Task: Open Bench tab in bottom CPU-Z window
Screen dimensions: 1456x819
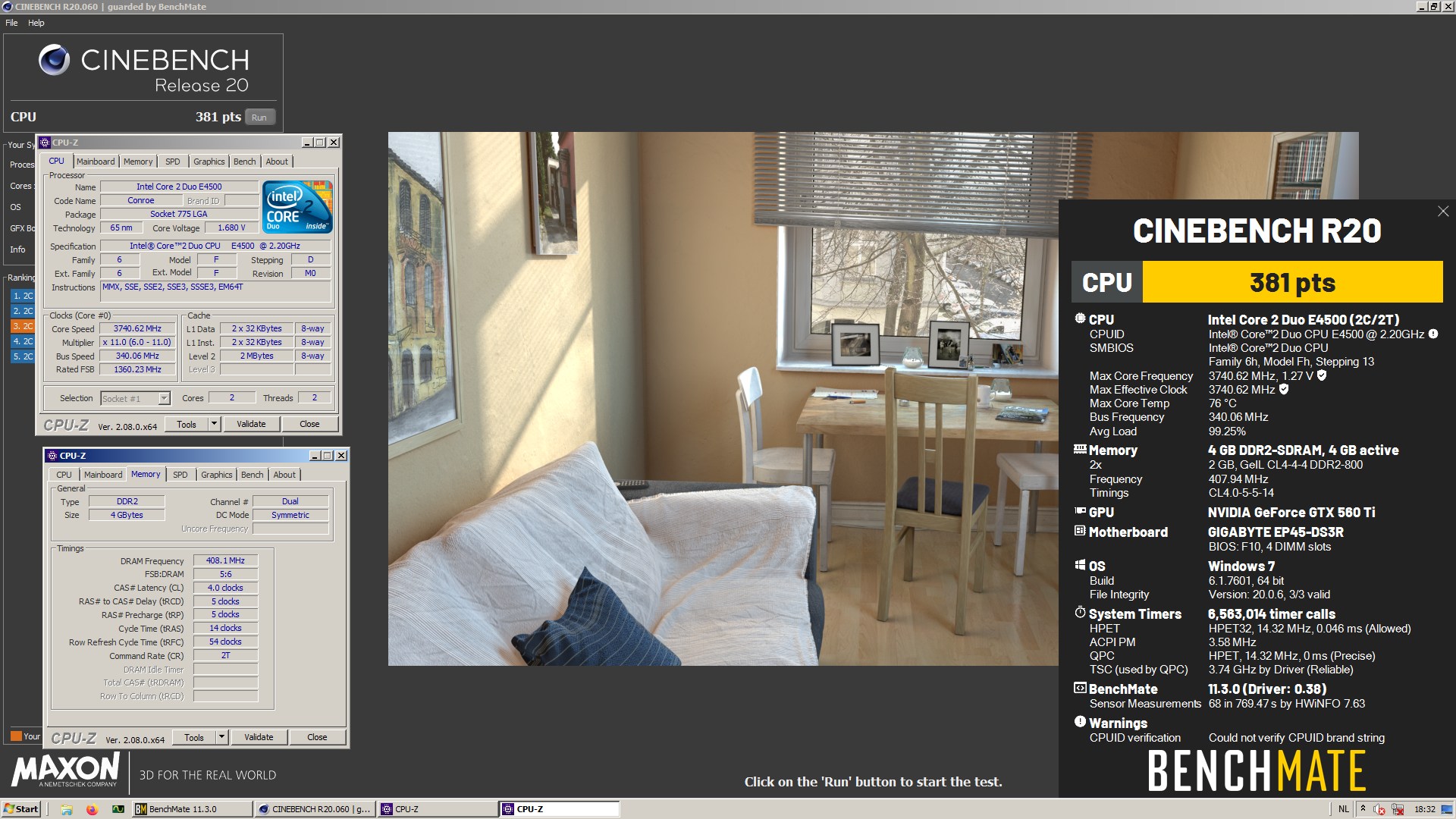Action: 252,475
